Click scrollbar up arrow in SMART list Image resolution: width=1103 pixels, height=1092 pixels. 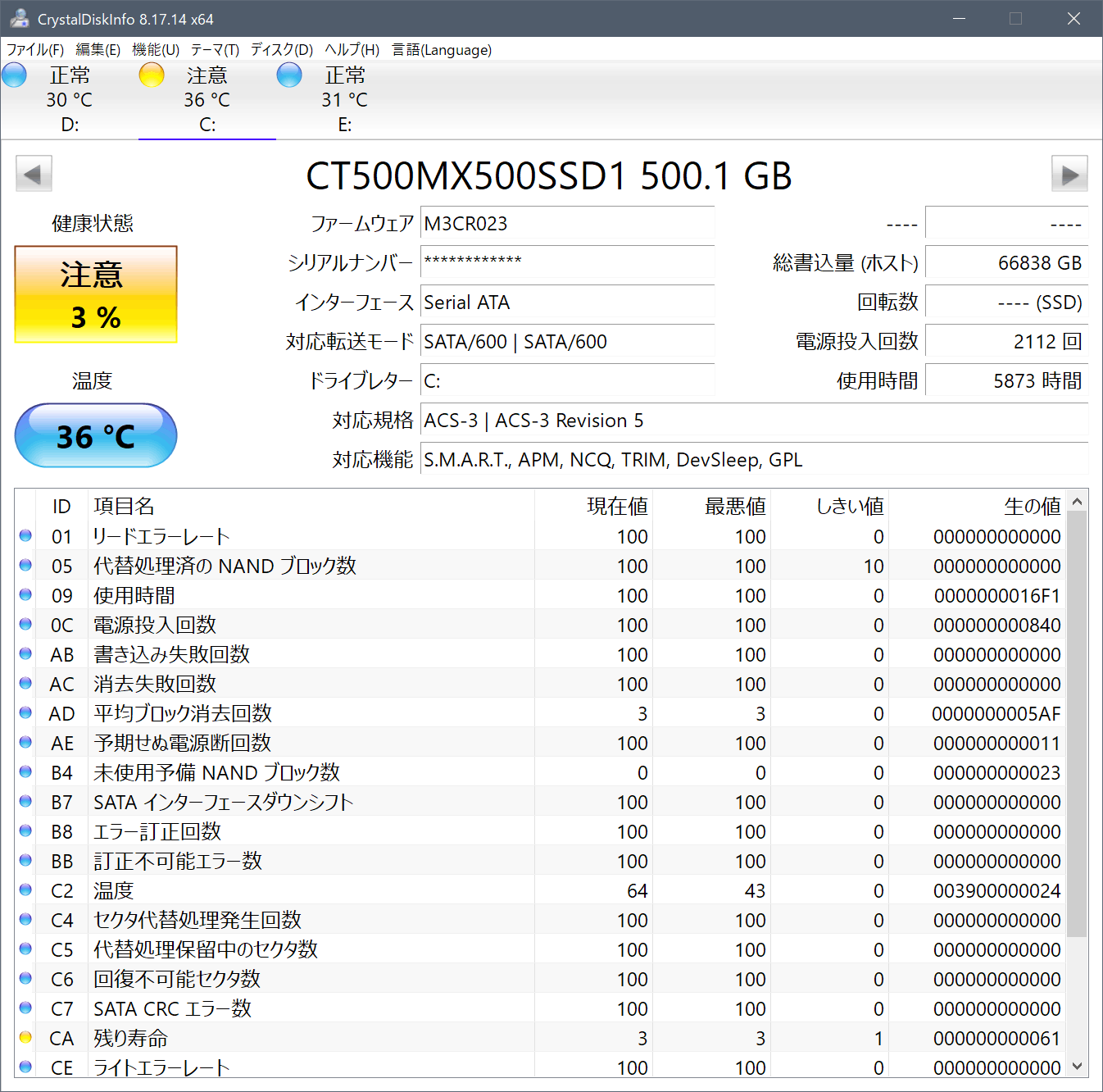click(x=1078, y=500)
